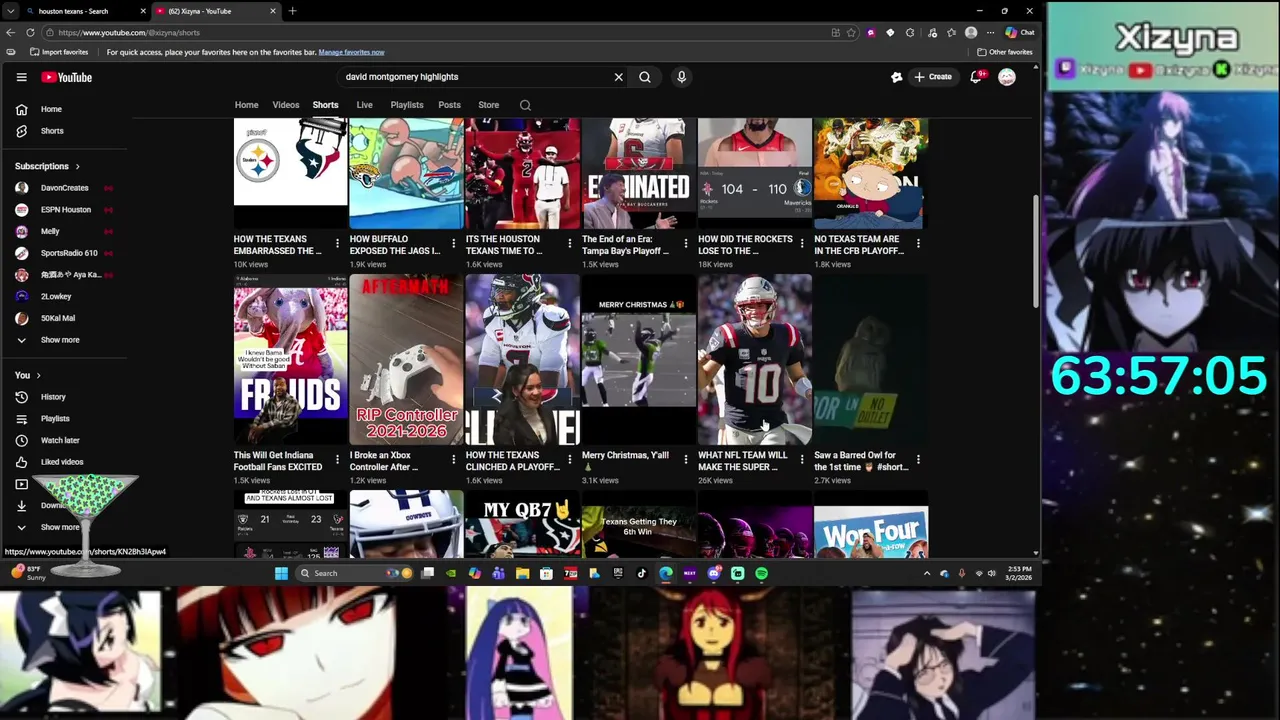Viewport: 1280px width, 720px height.
Task: Switch to channel Videos tab
Action: 286,105
